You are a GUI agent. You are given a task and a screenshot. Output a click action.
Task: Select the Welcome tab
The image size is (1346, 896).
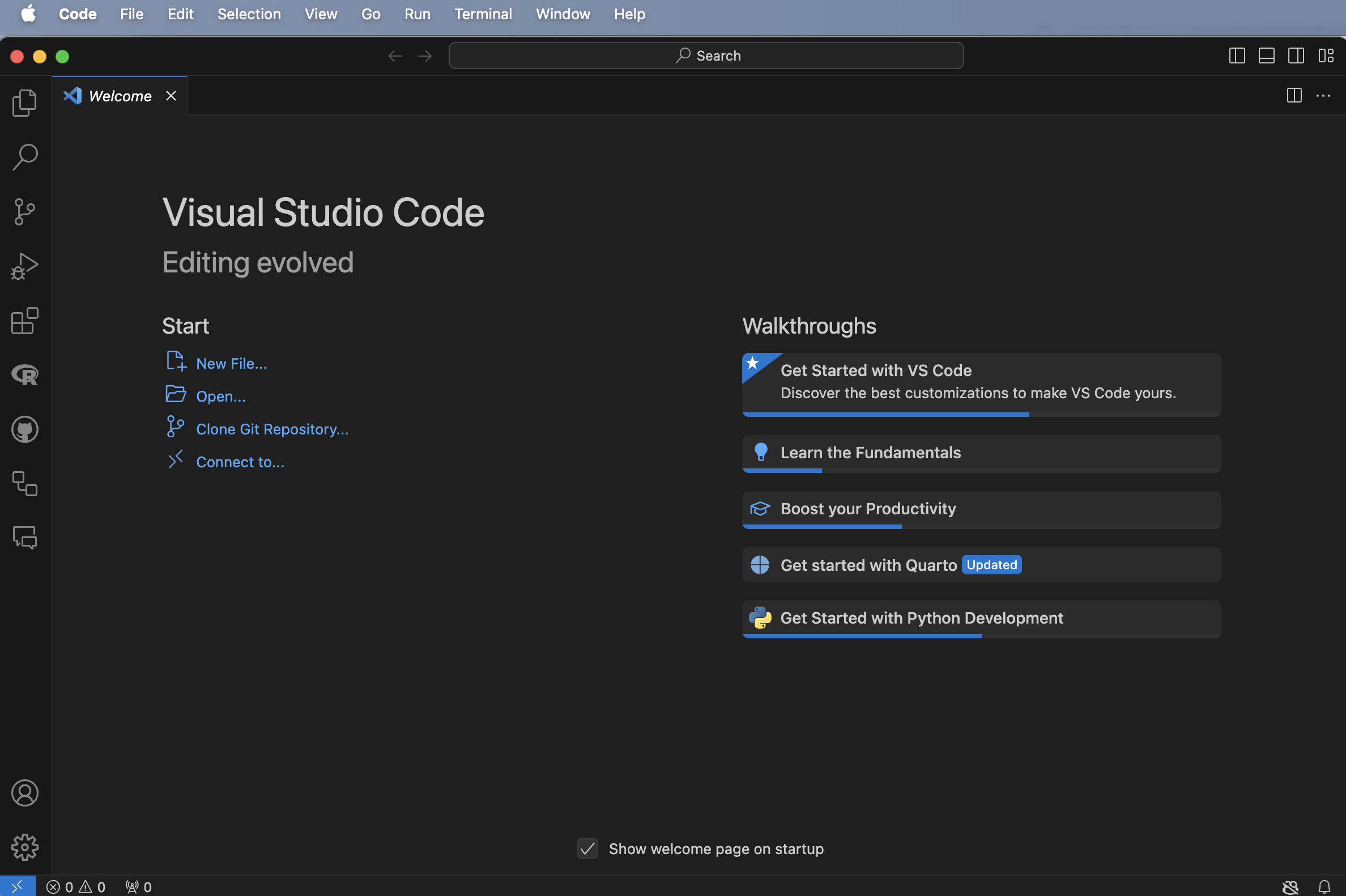click(120, 96)
